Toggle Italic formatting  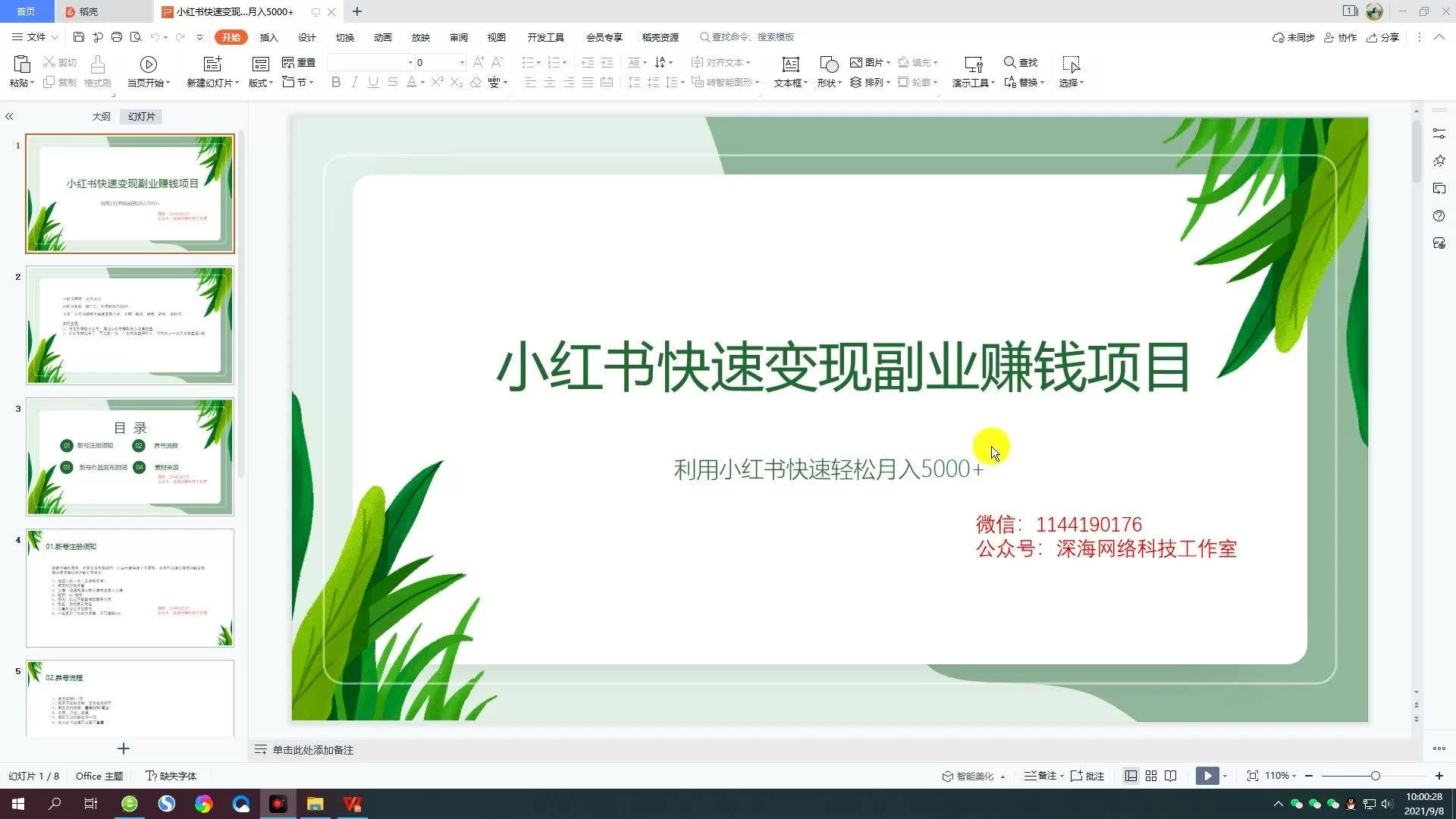(354, 83)
